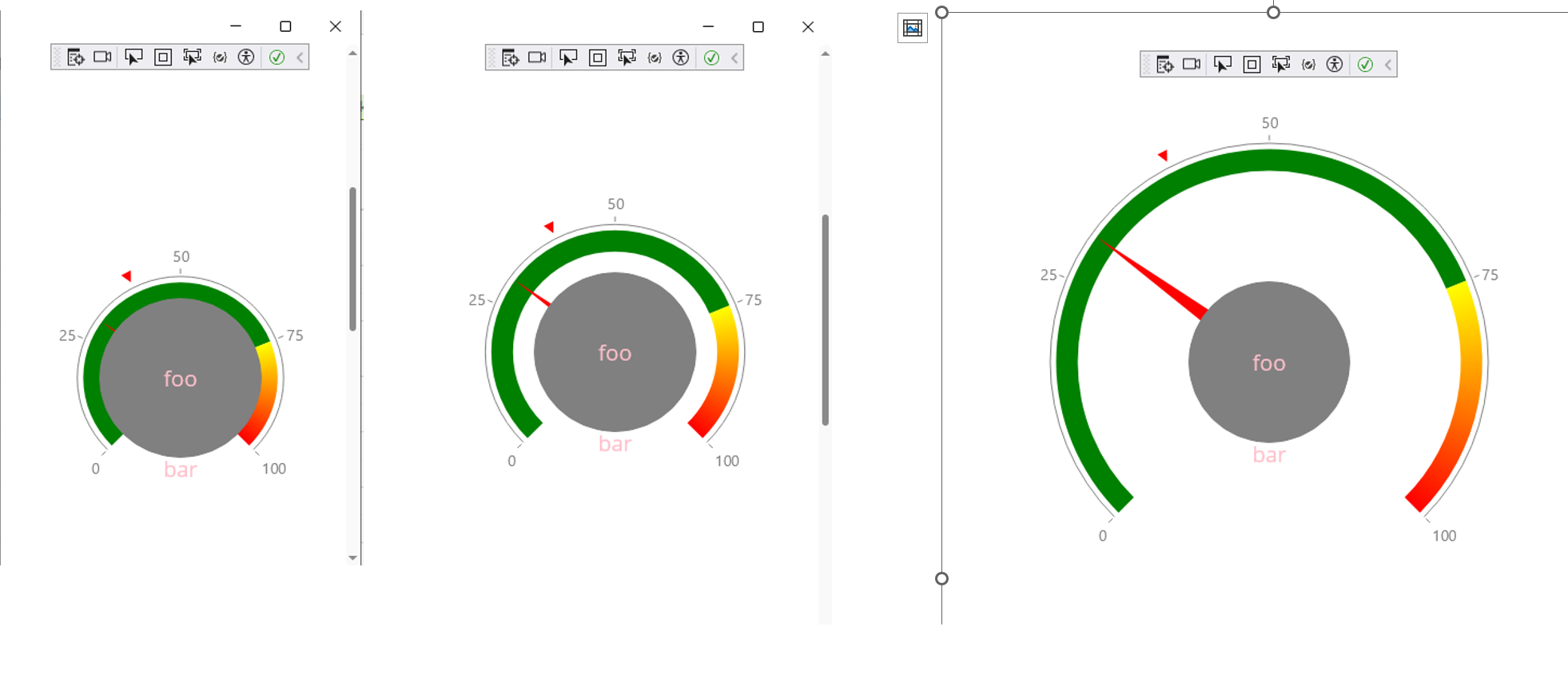The height and width of the screenshot is (690, 1568).
Task: Toggle Select Element in smallest gauge window
Action: coord(133,57)
